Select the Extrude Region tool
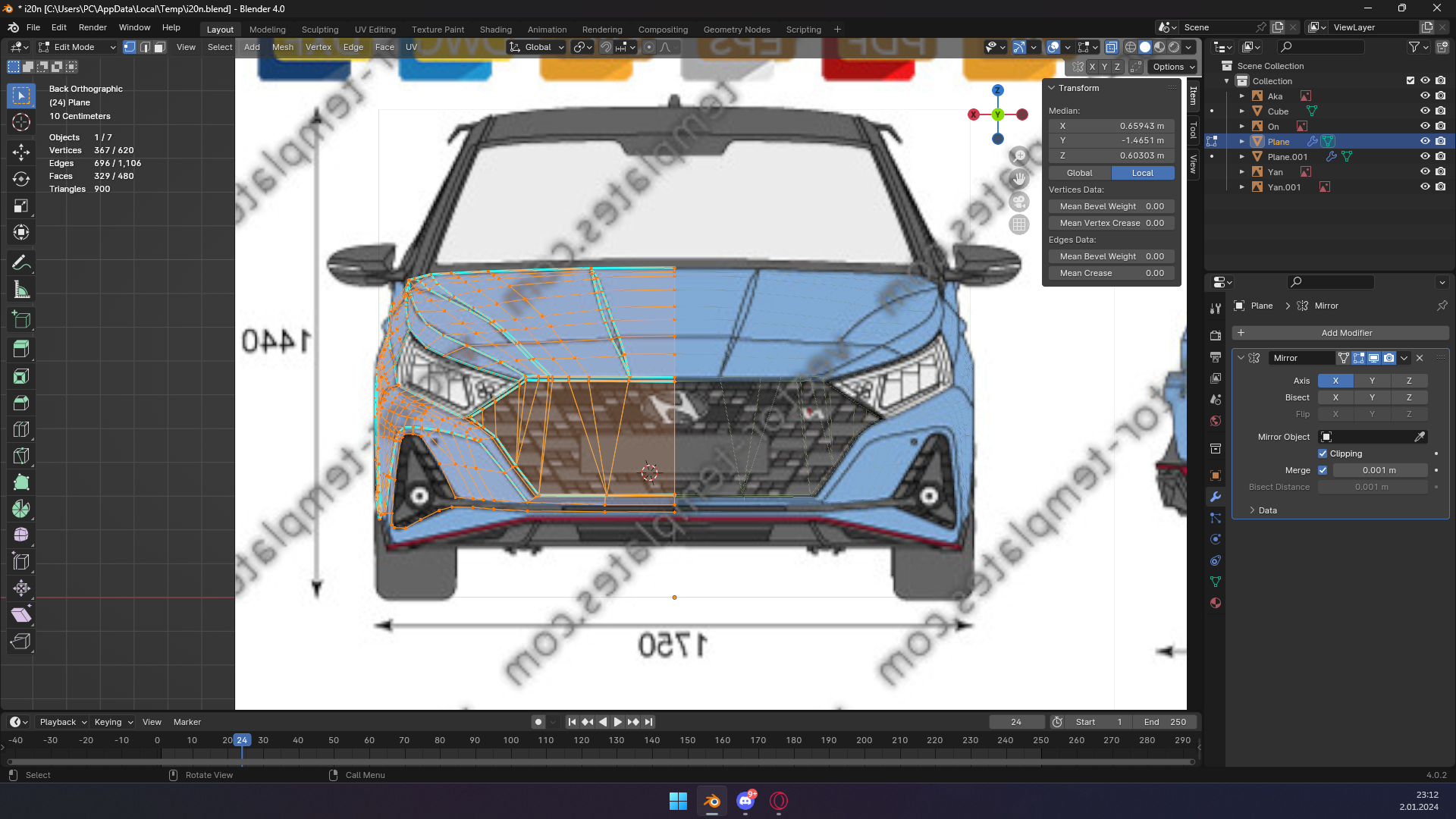The image size is (1456, 819). point(21,350)
